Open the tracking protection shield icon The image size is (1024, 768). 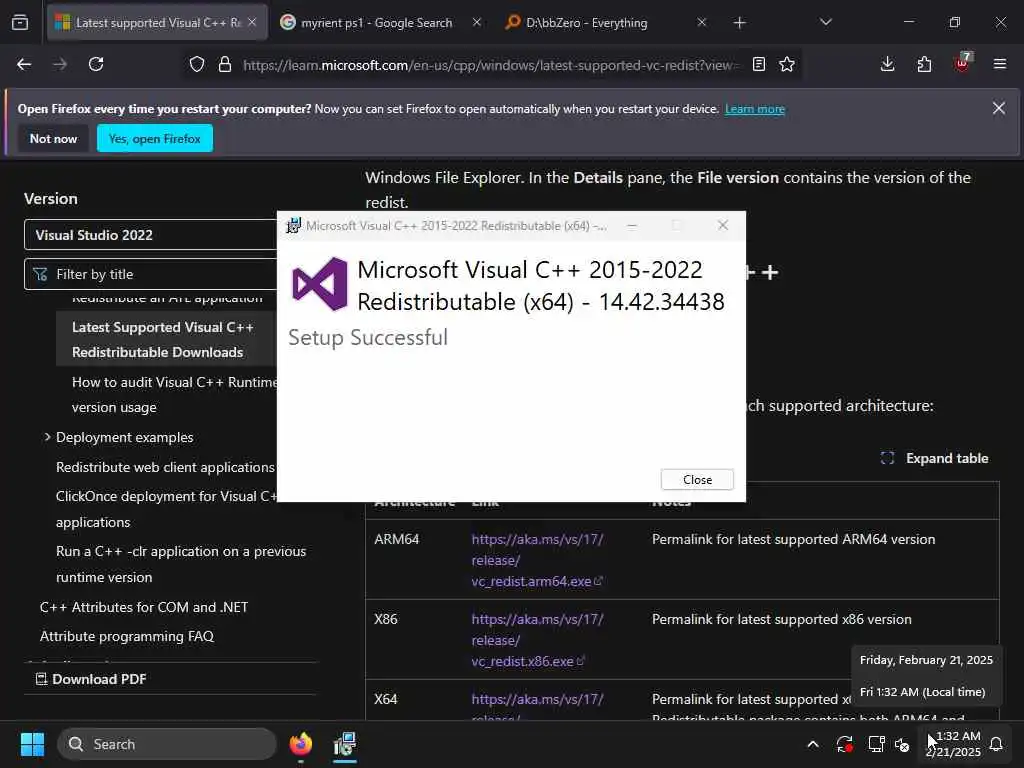tap(197, 64)
